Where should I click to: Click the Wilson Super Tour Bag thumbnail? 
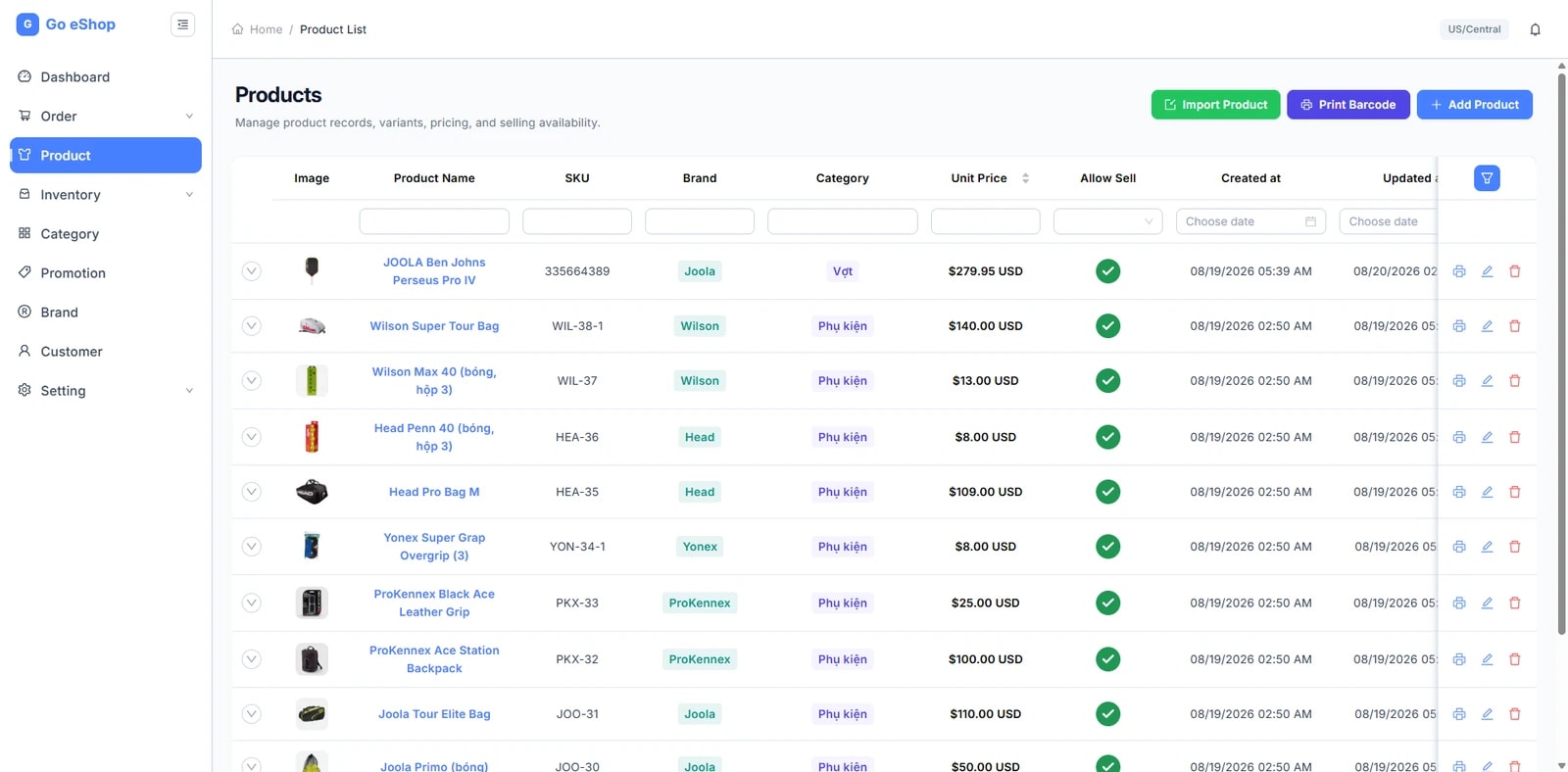312,326
